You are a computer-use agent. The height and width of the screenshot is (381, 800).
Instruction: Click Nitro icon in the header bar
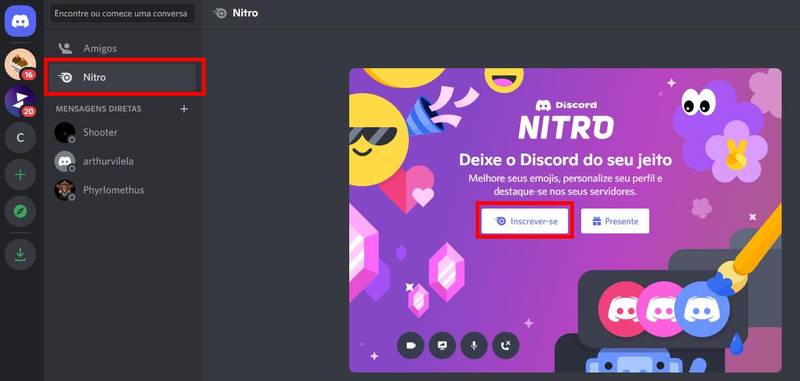pyautogui.click(x=220, y=13)
